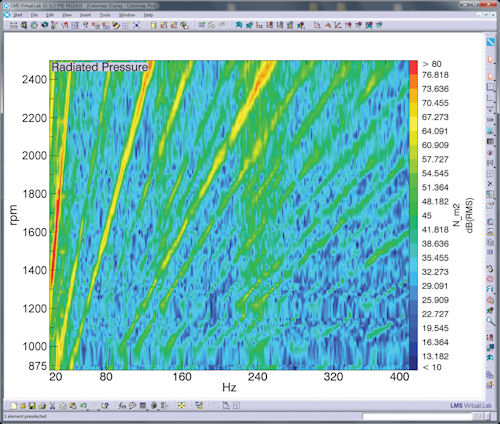Open the Tools menu
This screenshot has width=500, height=424.
[105, 15]
